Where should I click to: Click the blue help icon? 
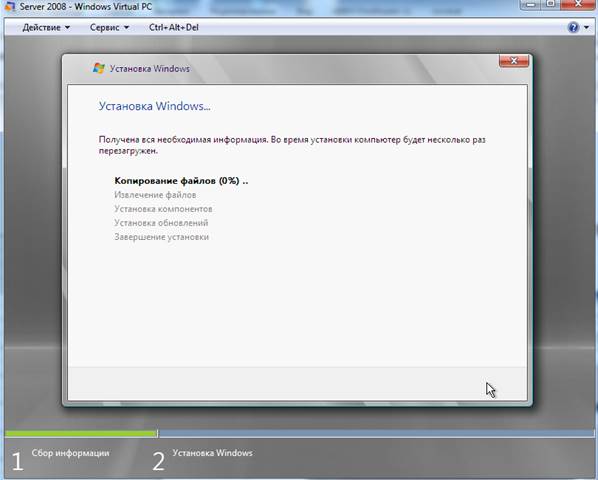pos(573,27)
